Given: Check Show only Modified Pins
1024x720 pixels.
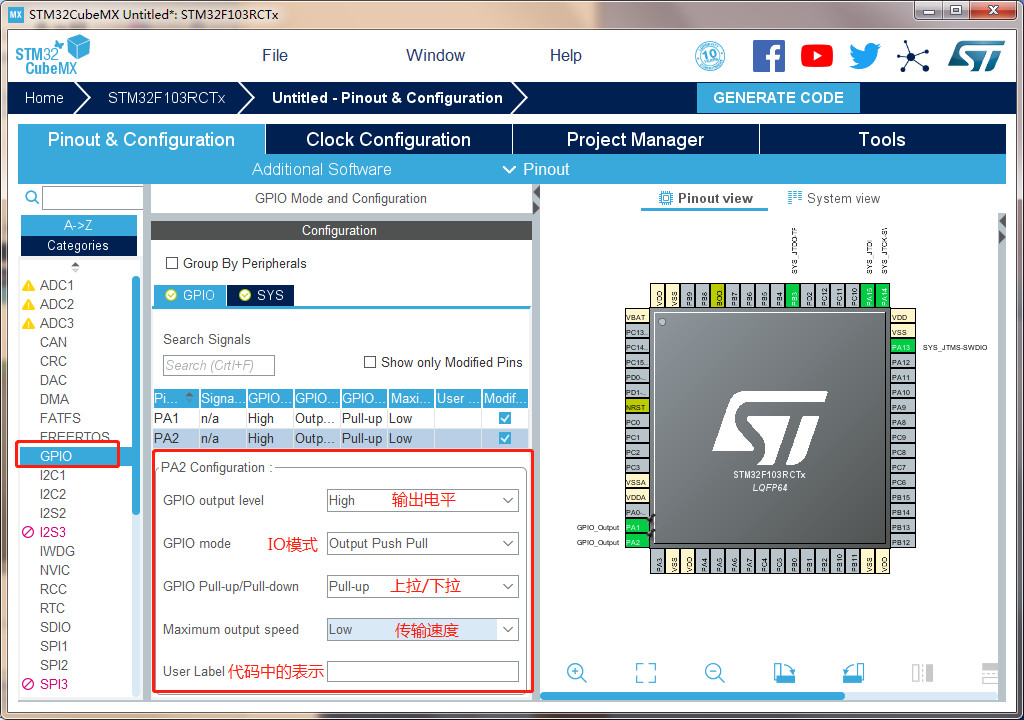Looking at the screenshot, I should [369, 362].
